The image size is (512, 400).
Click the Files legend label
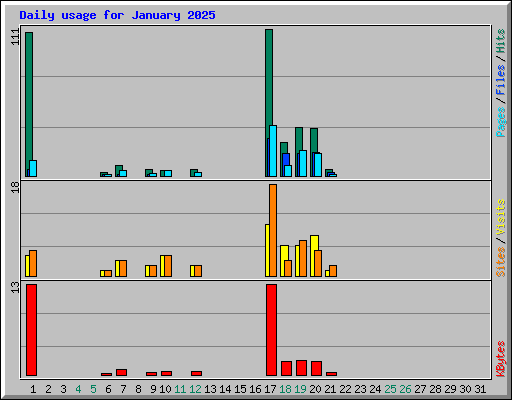point(500,79)
